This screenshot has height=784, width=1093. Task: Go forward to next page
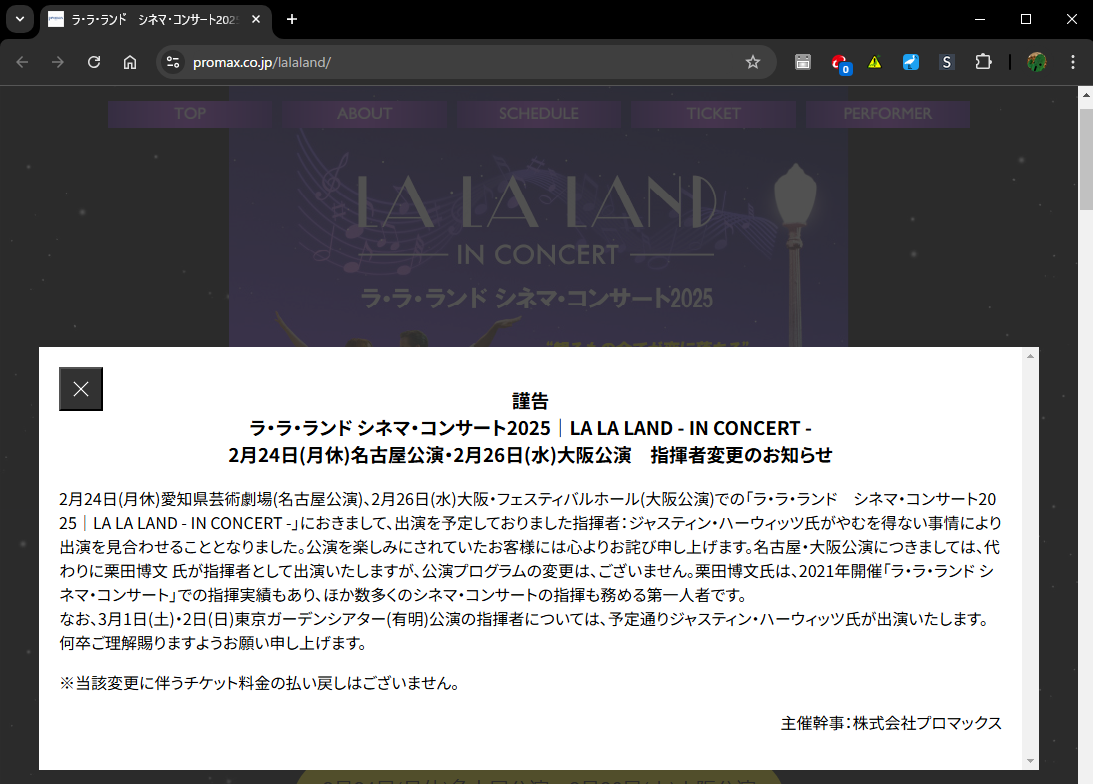(58, 62)
